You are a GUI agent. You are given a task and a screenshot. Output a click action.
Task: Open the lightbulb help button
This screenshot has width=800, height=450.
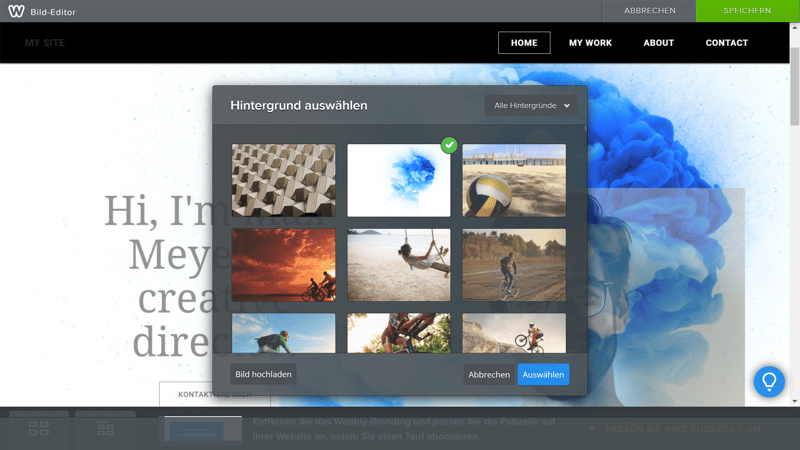(x=769, y=382)
